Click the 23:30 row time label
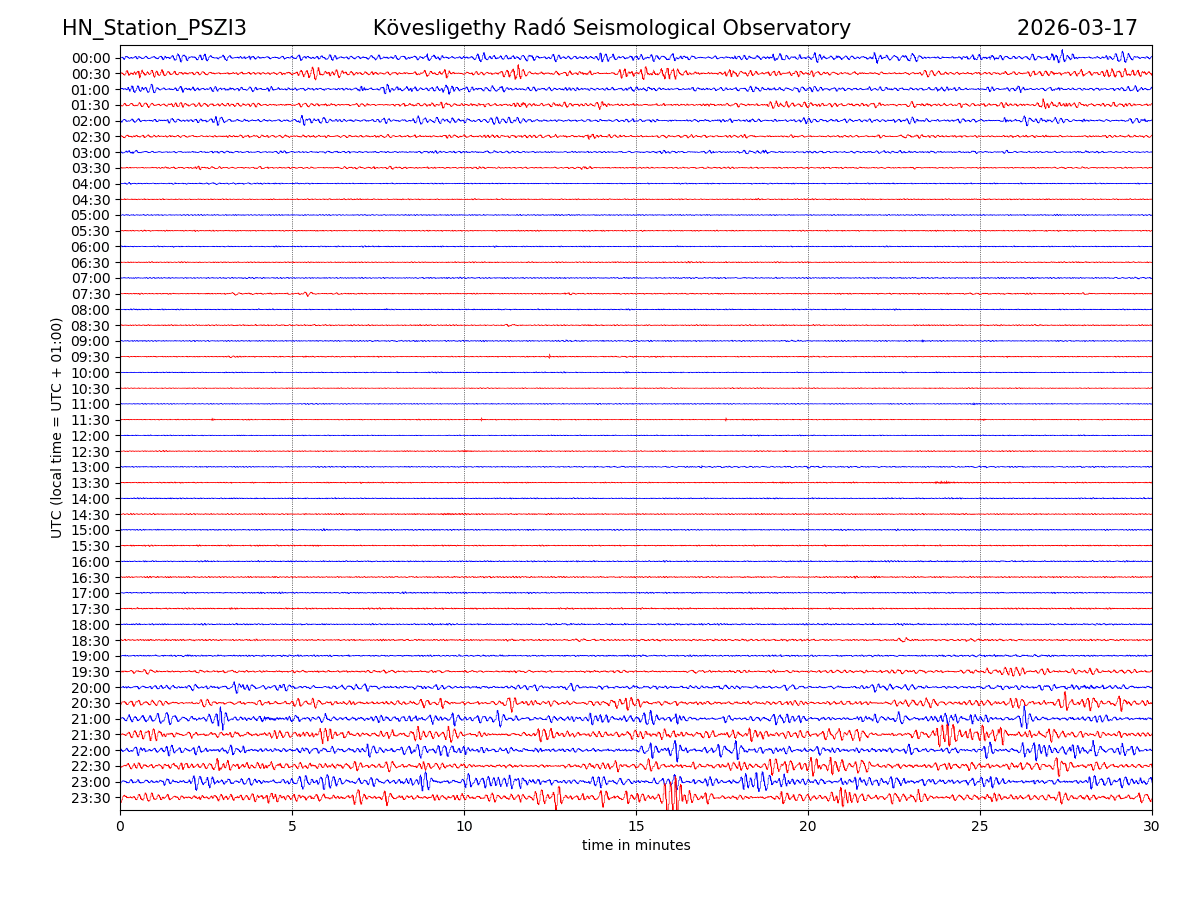Image resolution: width=1200 pixels, height=900 pixels. point(91,798)
